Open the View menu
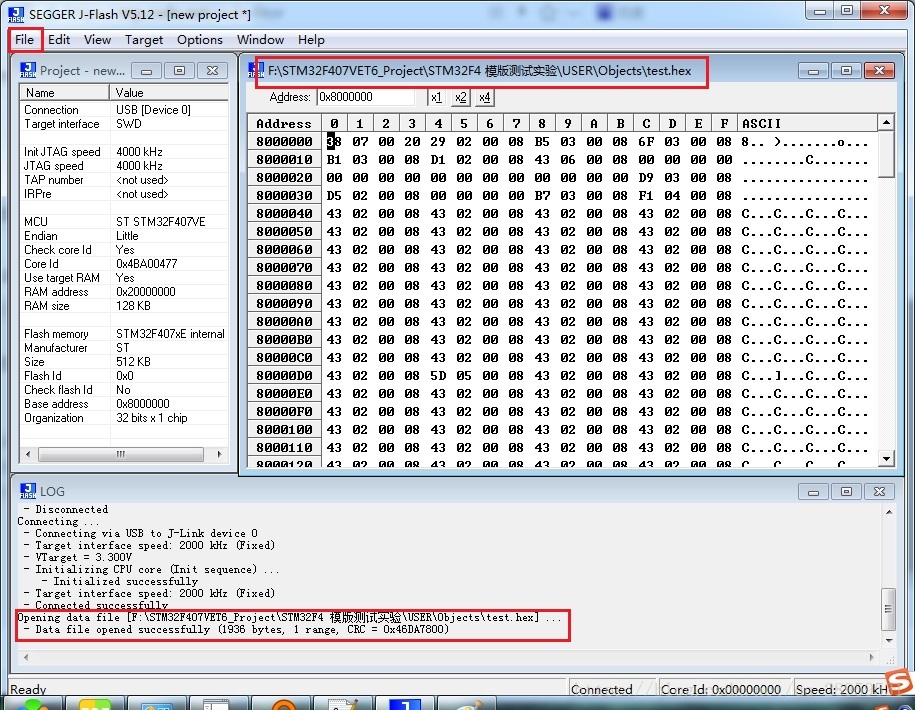This screenshot has height=710, width=915. pos(97,40)
